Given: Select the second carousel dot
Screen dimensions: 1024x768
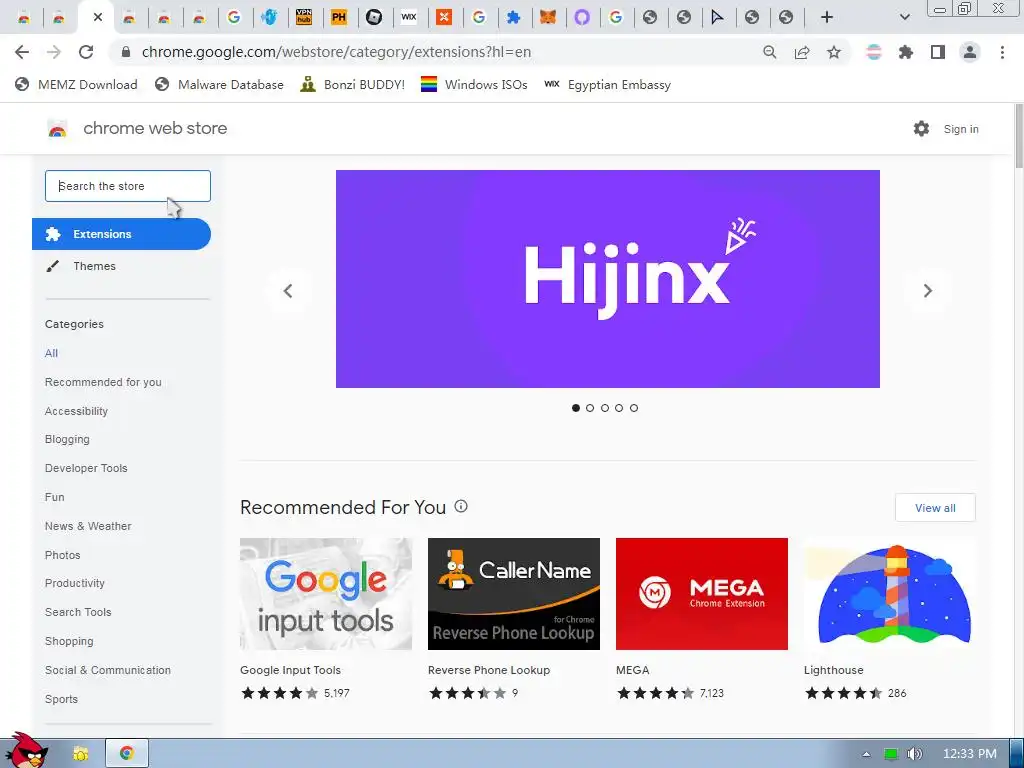Looking at the screenshot, I should [x=590, y=408].
